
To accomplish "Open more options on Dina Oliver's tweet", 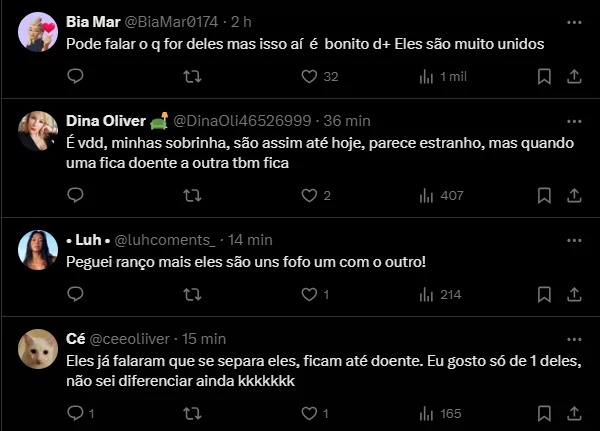I will tap(574, 121).
